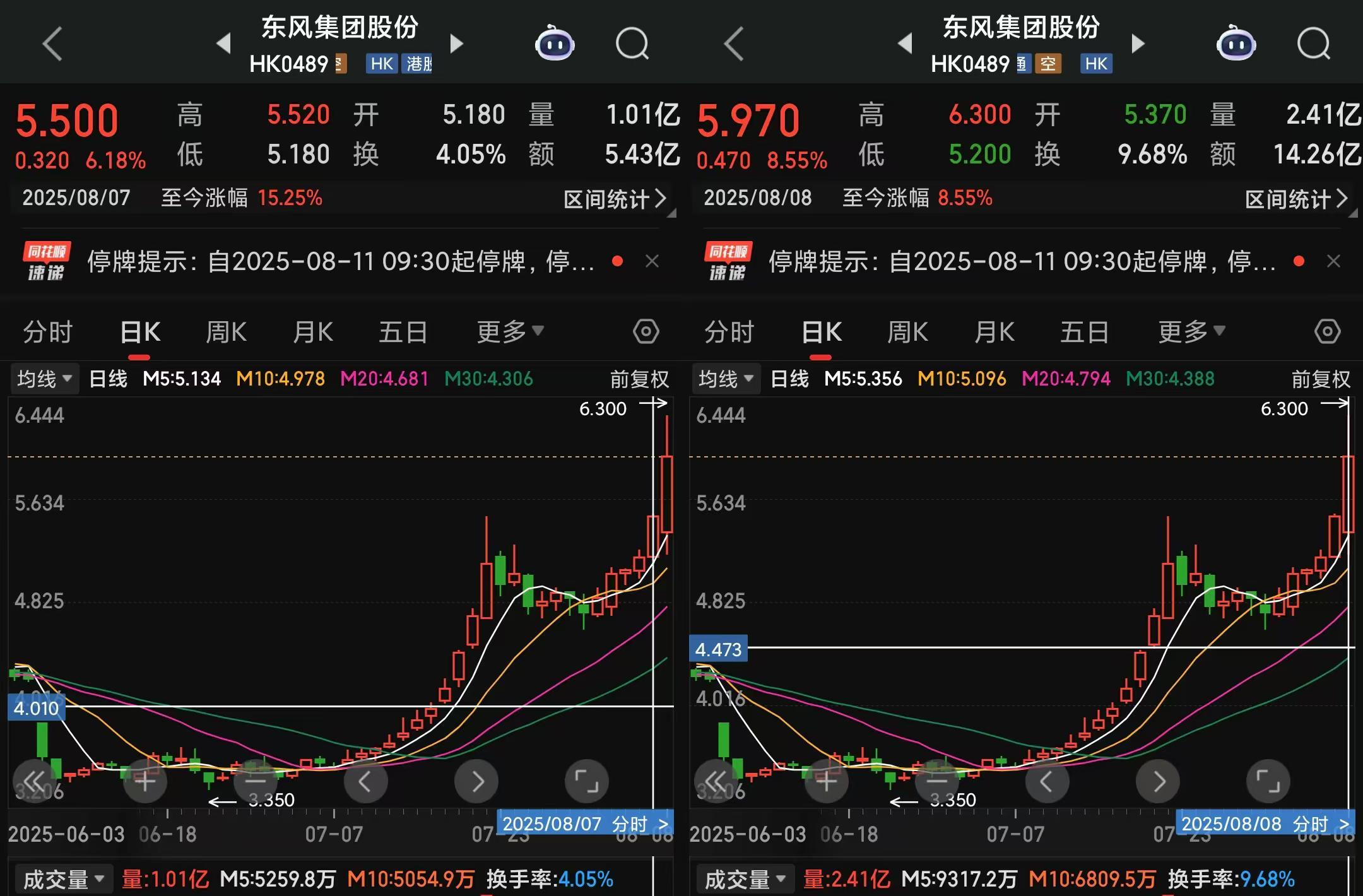Move left chart cursor to next day
The width and height of the screenshot is (1363, 896).
click(x=476, y=781)
